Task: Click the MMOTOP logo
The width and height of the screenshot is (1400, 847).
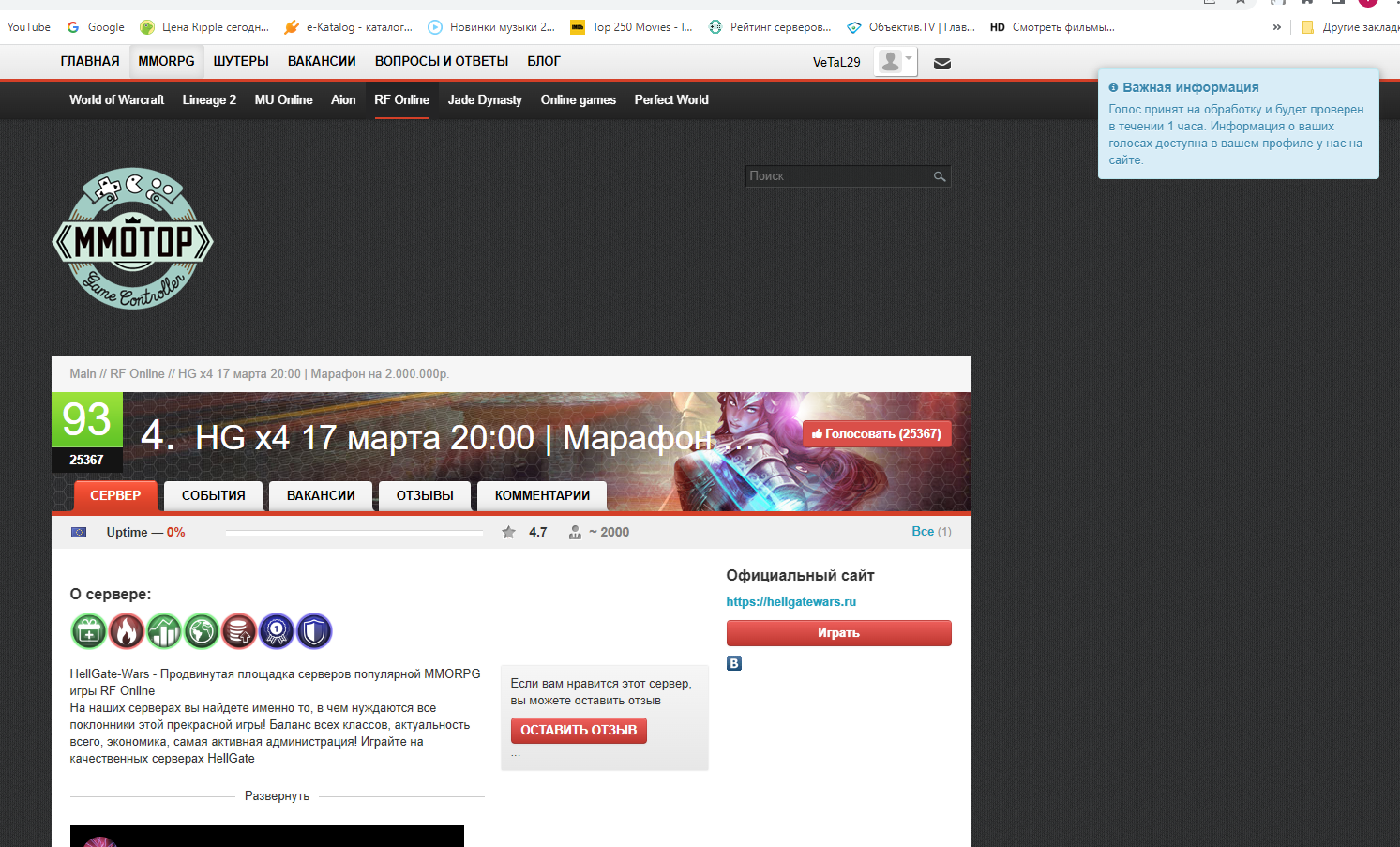Action: (x=132, y=238)
